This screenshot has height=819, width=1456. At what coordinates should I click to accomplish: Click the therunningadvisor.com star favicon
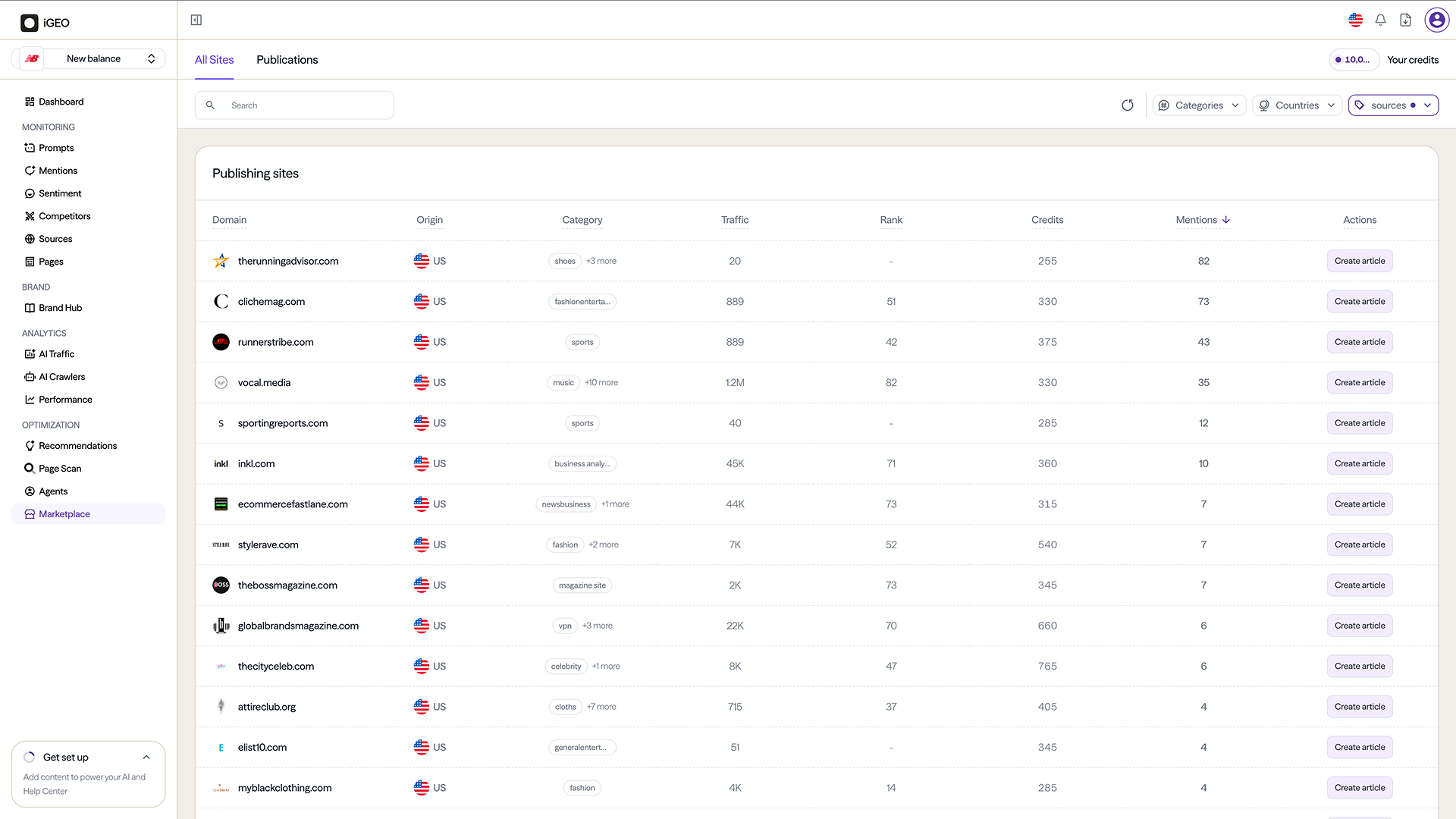(221, 261)
